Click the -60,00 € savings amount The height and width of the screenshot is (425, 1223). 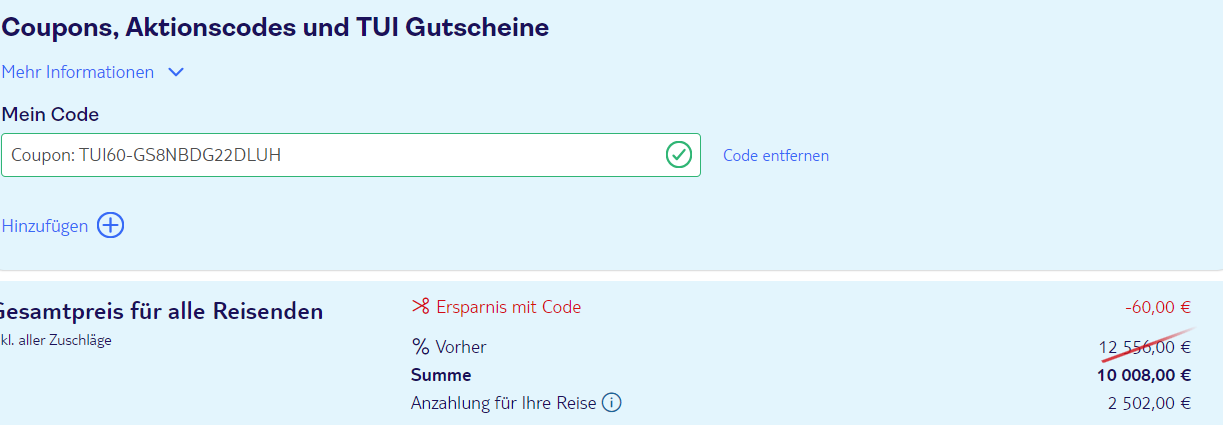(x=1158, y=307)
